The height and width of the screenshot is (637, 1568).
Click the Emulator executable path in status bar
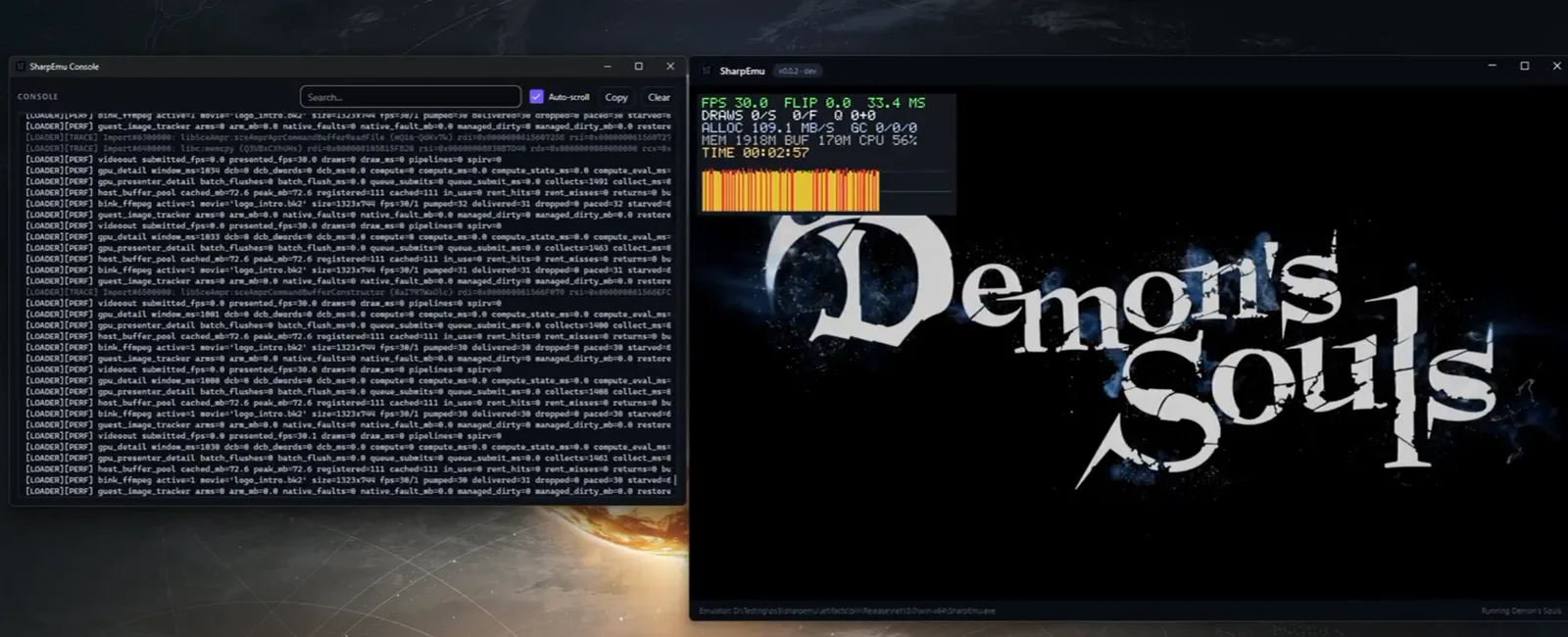847,611
